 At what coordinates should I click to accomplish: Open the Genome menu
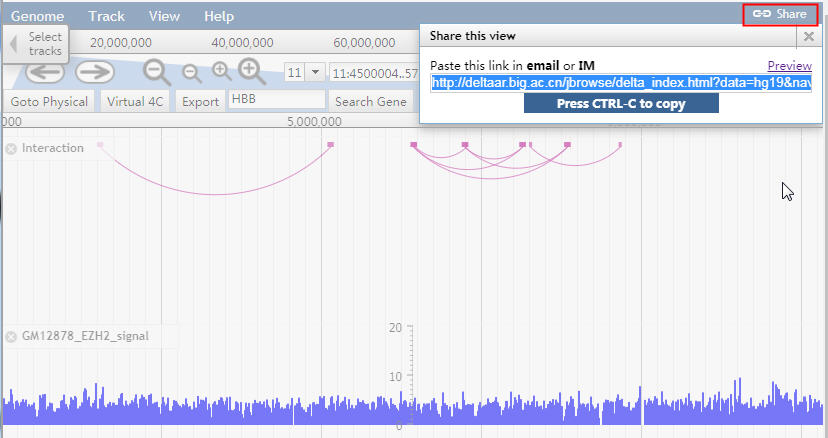[37, 16]
